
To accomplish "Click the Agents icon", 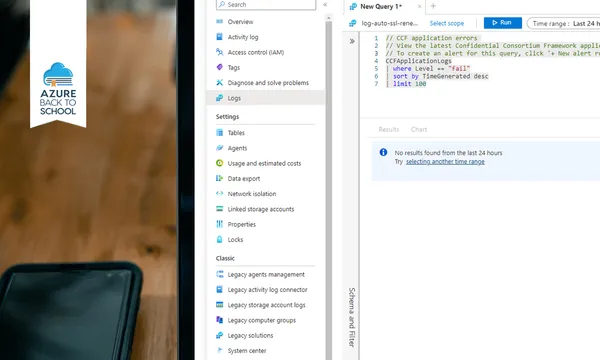I will [219, 148].
